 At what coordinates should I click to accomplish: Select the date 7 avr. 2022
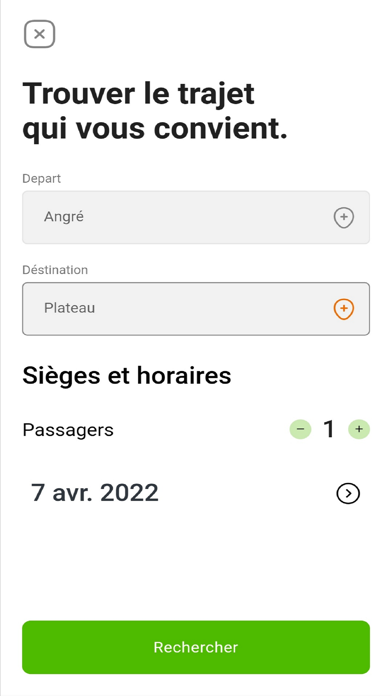click(x=95, y=493)
